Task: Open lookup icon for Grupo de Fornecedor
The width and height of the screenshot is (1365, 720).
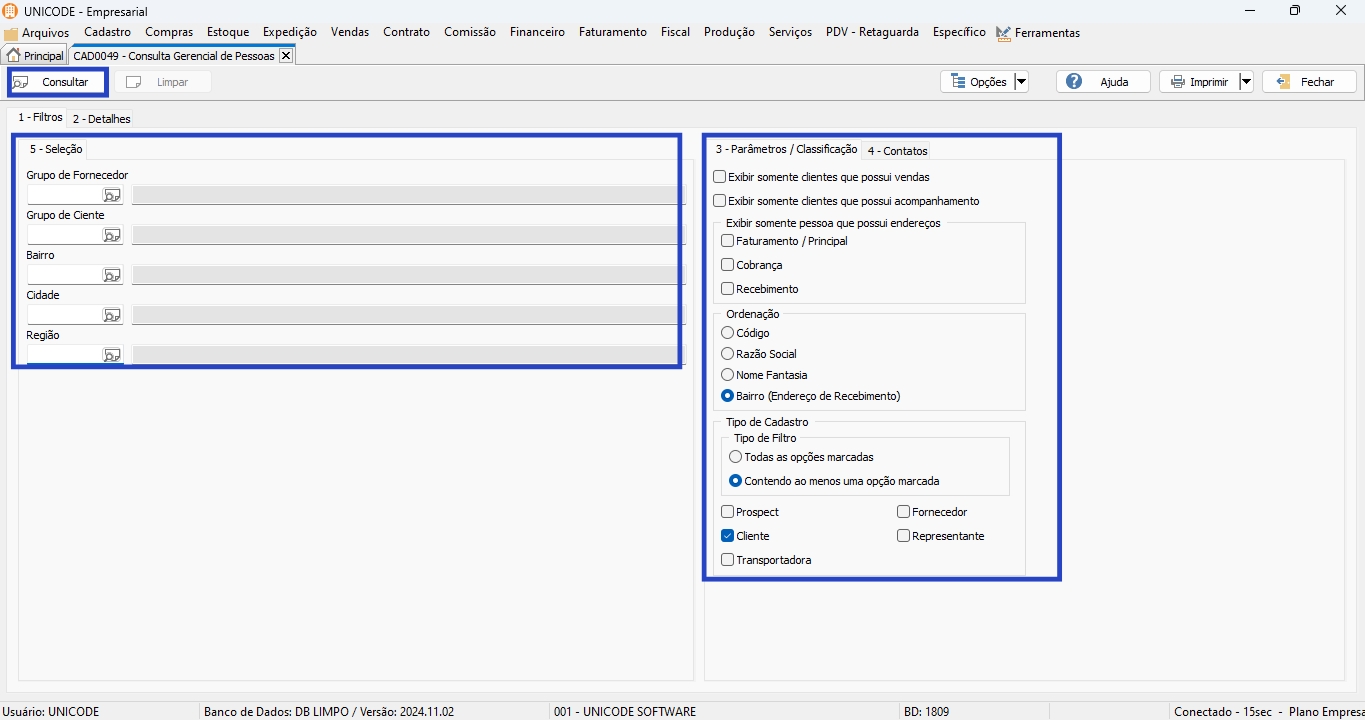Action: [x=112, y=195]
